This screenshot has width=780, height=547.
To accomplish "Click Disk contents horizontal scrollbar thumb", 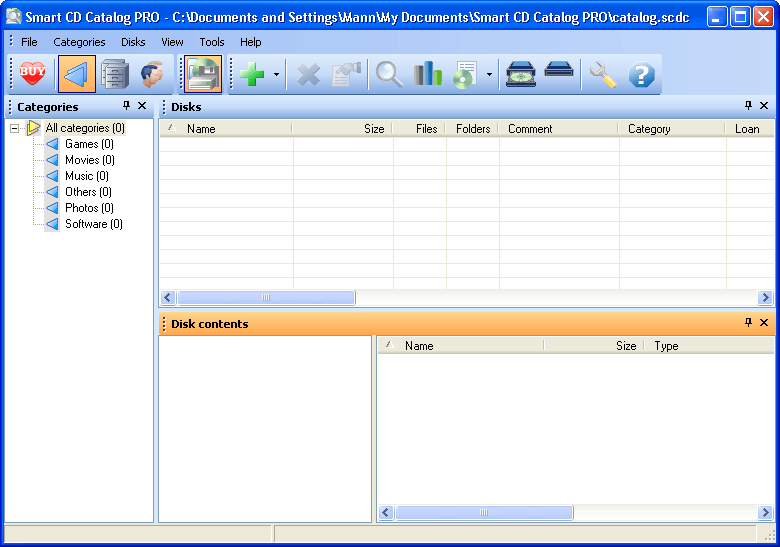I will click(x=484, y=512).
